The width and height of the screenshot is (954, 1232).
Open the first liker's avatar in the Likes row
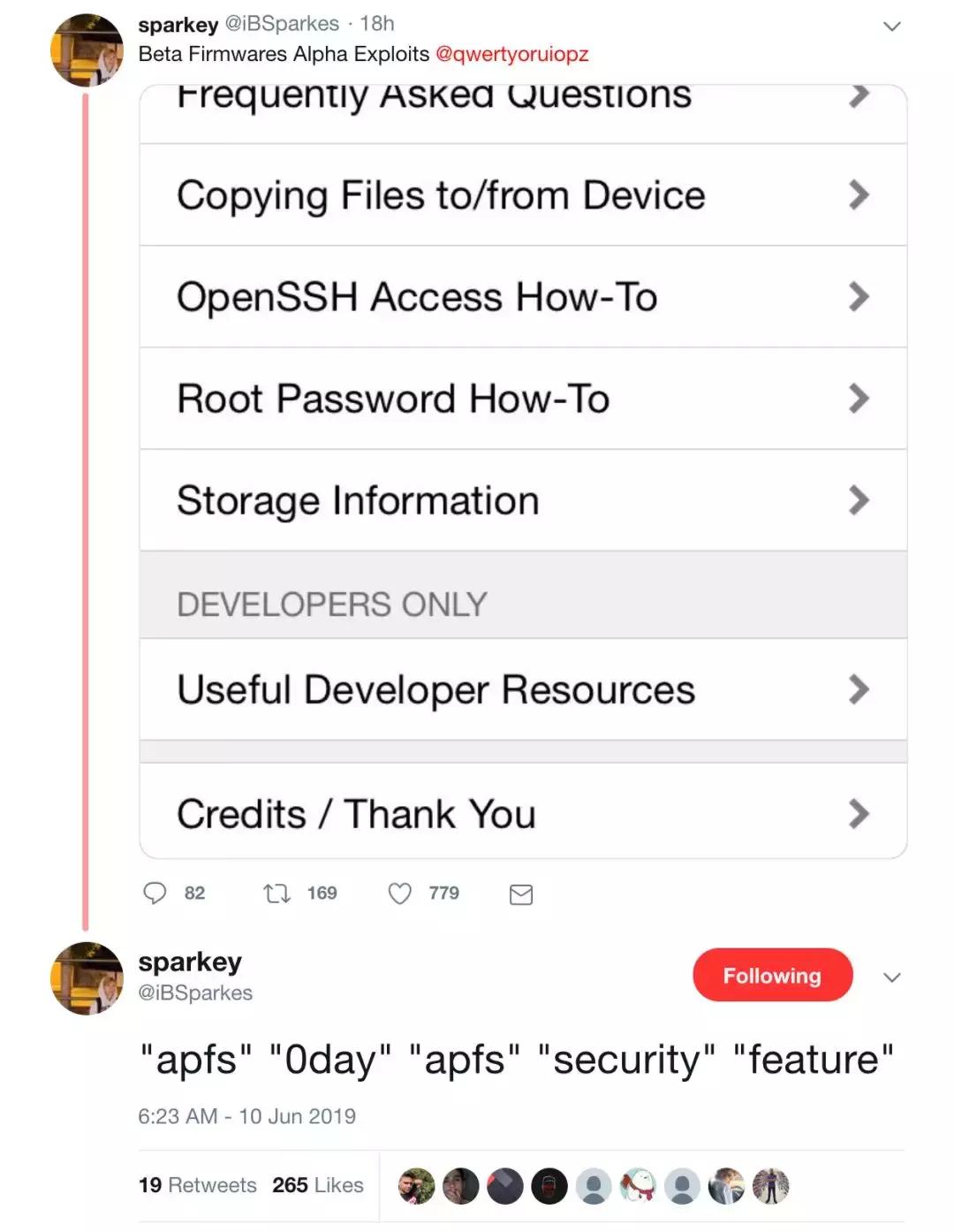416,1185
